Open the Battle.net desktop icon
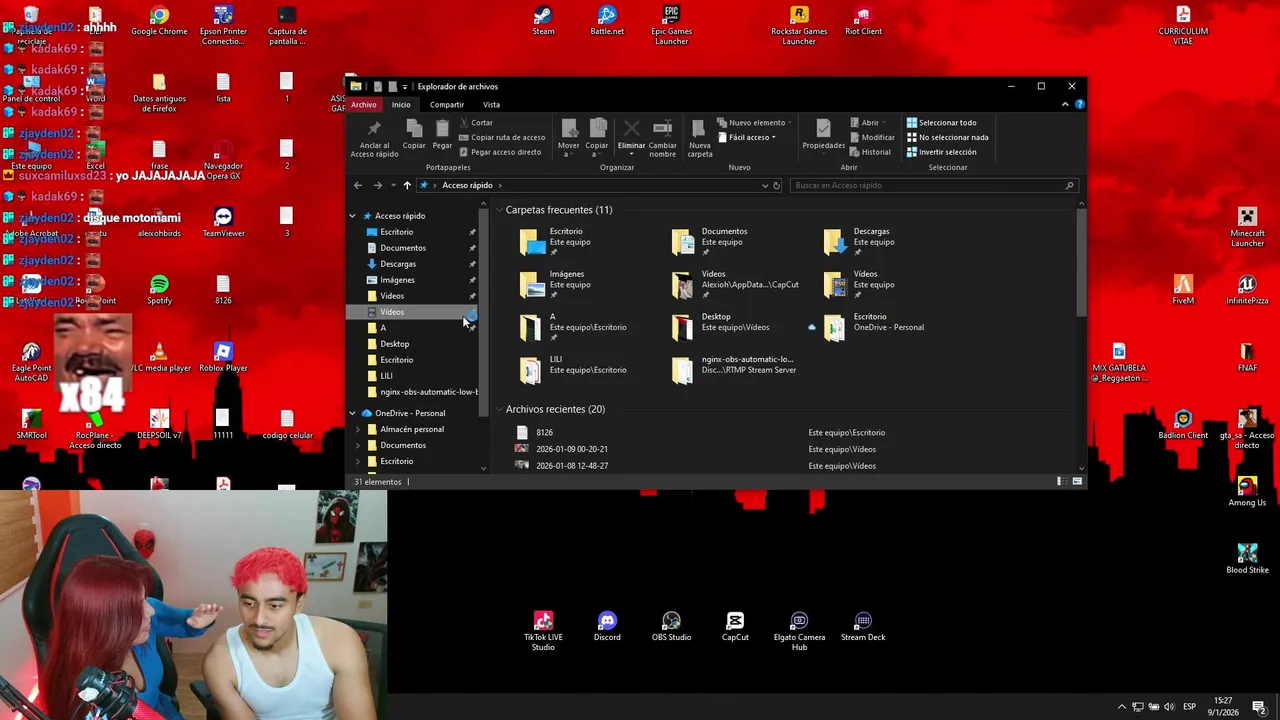1280x720 pixels. (607, 21)
